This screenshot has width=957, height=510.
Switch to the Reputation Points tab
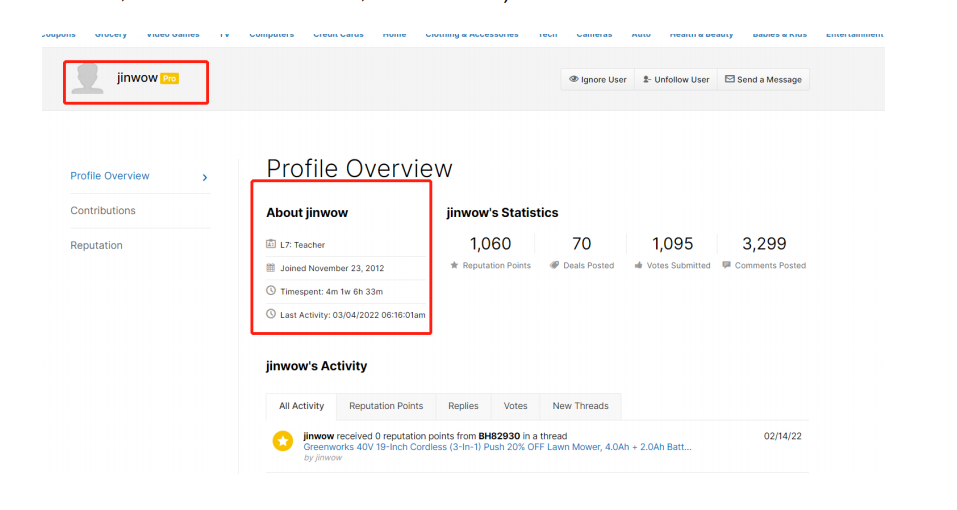point(386,406)
